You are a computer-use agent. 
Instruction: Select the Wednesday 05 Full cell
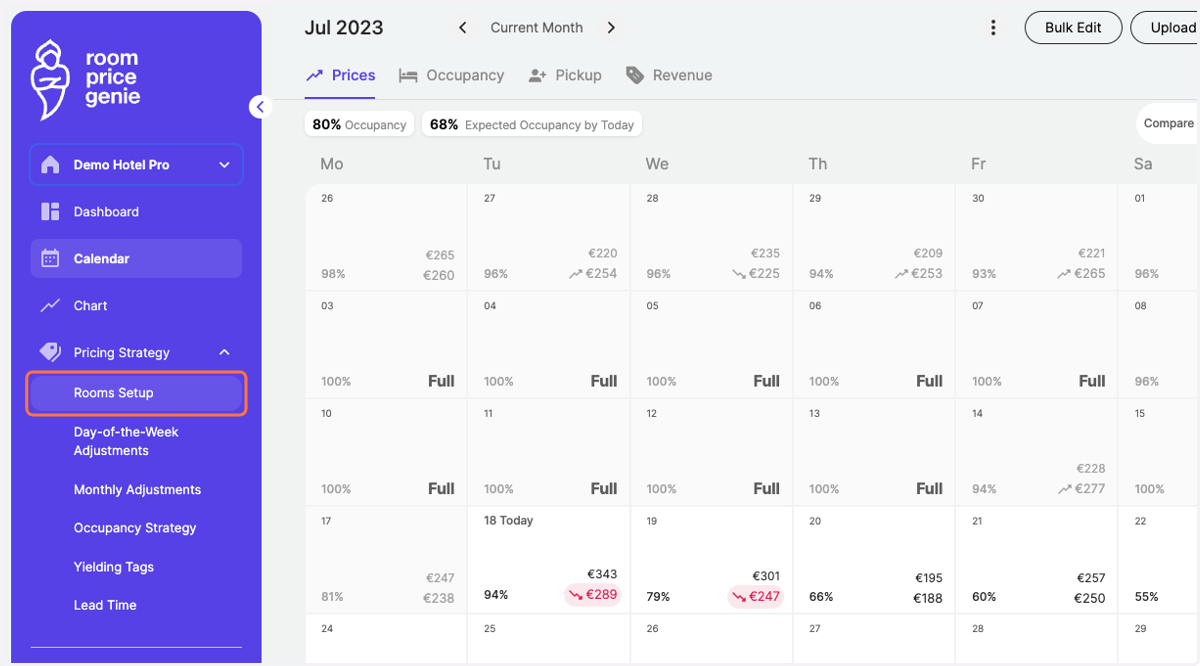point(711,345)
